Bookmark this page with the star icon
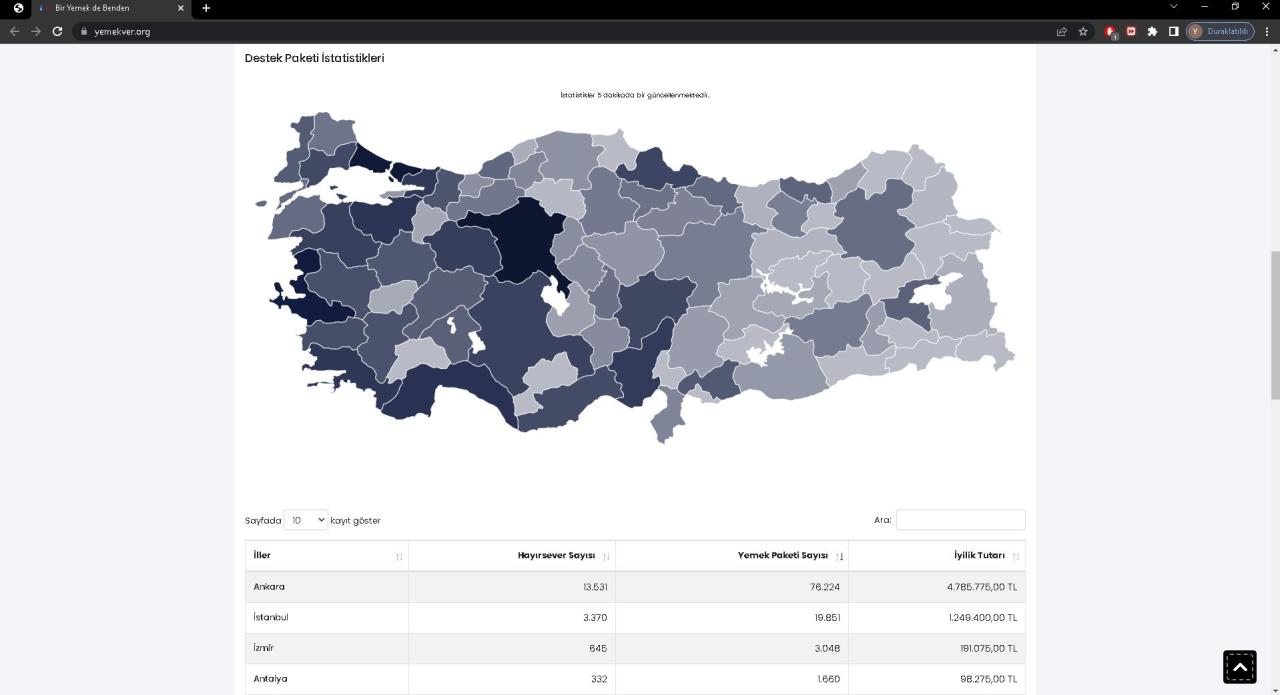 tap(1083, 31)
